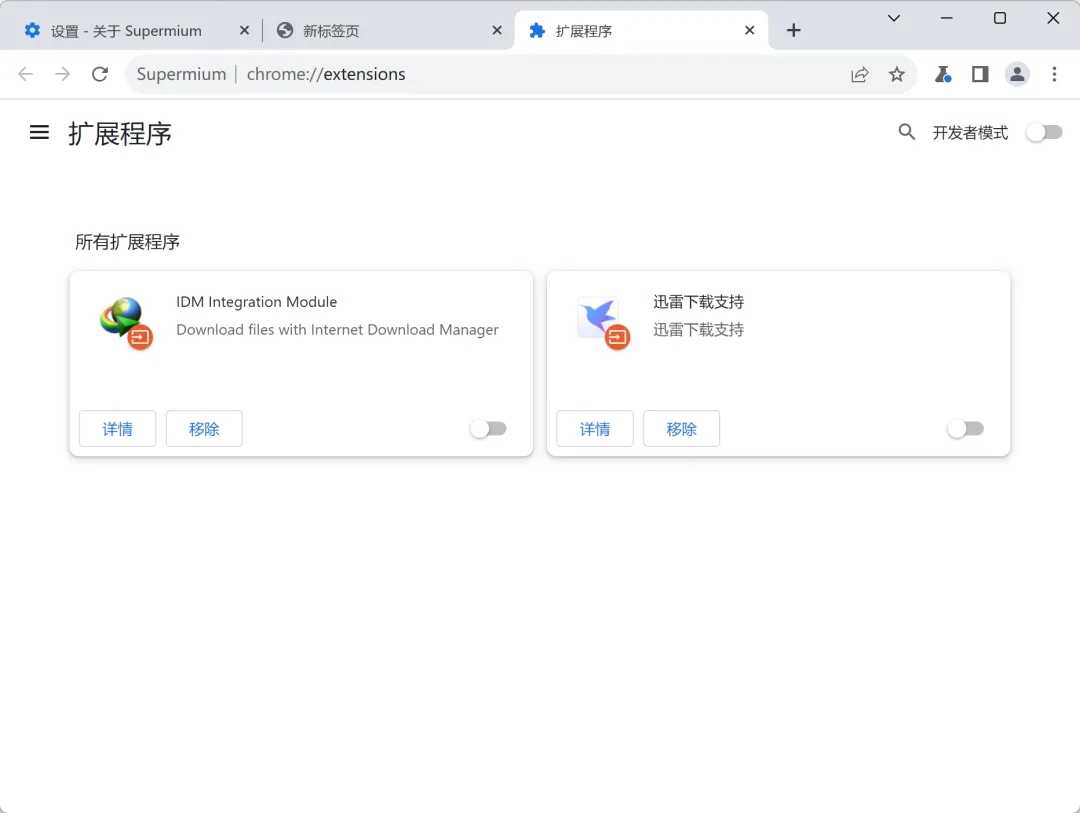Open the browser three-dot menu
Screen dimensions: 1080x813
click(1054, 74)
